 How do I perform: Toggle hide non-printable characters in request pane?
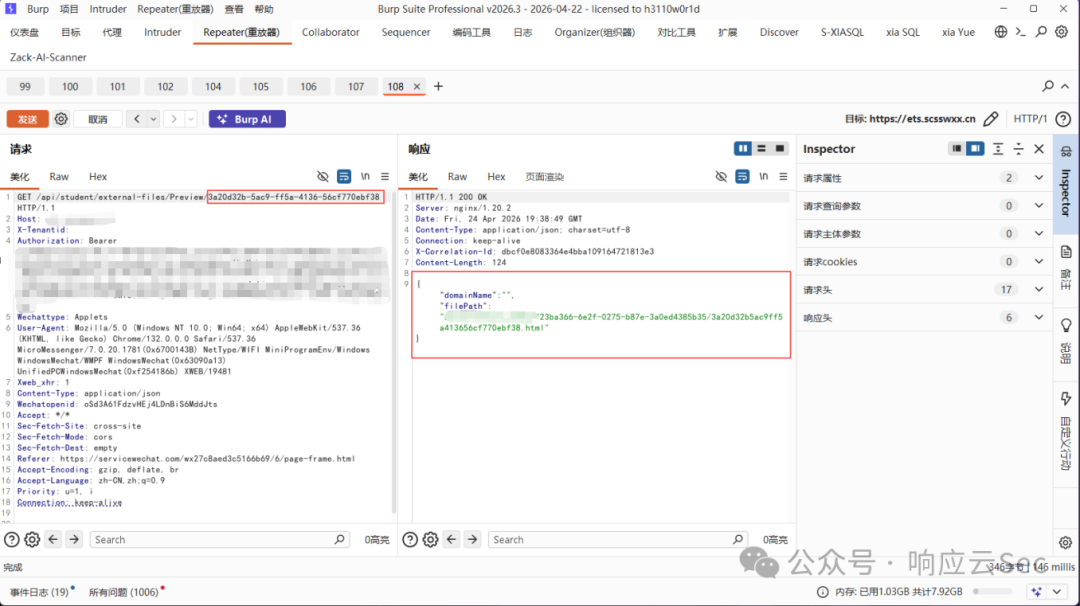coord(322,177)
